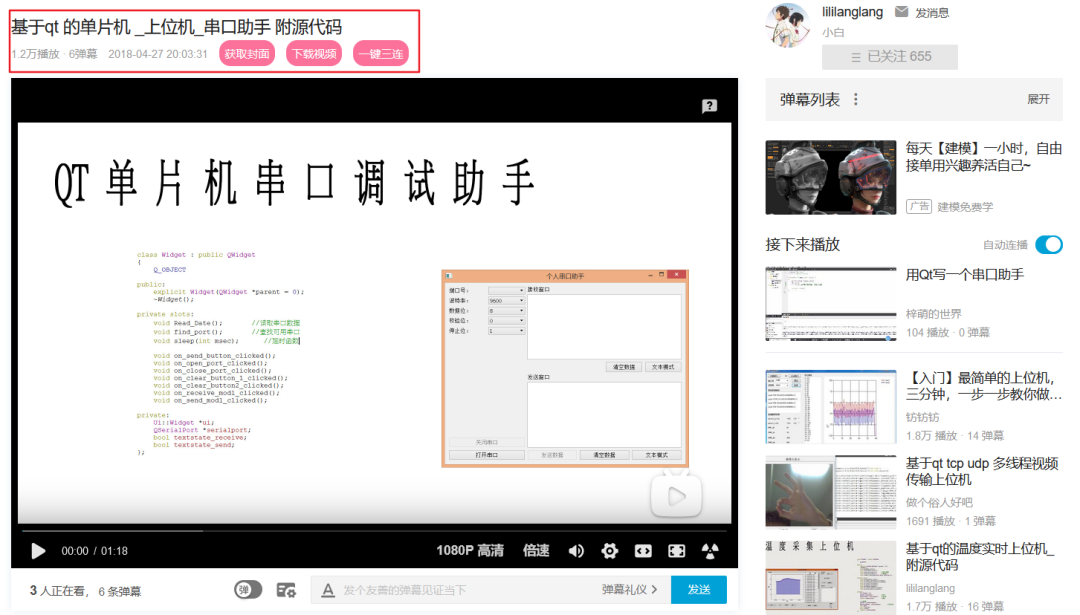This screenshot has width=1080, height=615.
Task: Open the player settings gear
Action: [x=610, y=551]
